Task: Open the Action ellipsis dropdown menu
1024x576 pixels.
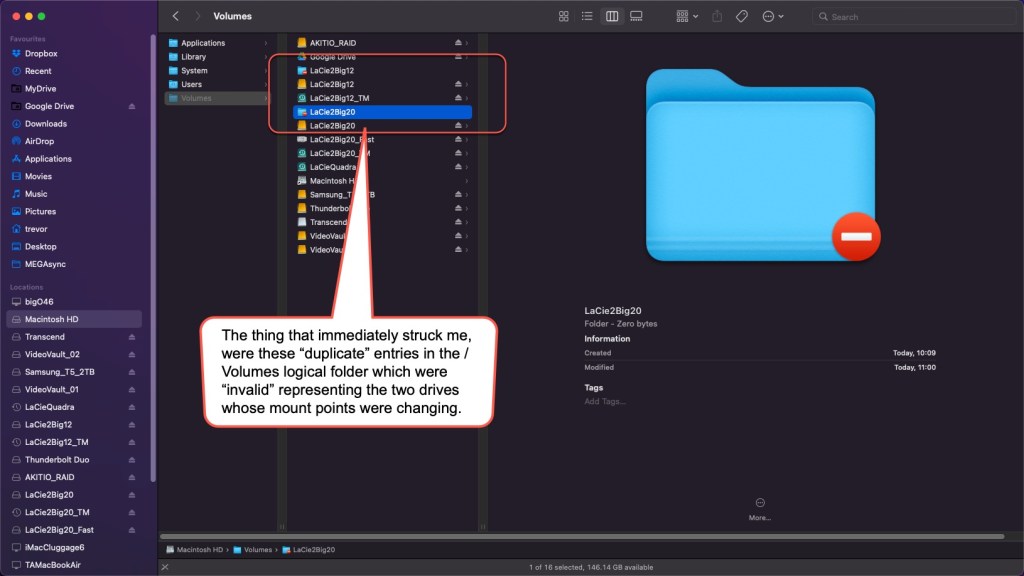Action: coord(772,17)
